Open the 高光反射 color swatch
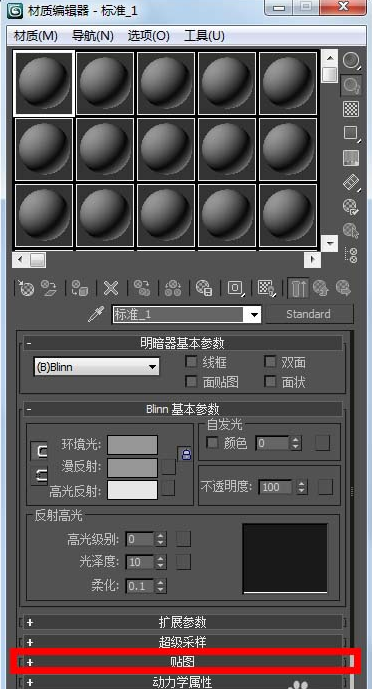Image resolution: width=372 pixels, height=689 pixels. [133, 490]
